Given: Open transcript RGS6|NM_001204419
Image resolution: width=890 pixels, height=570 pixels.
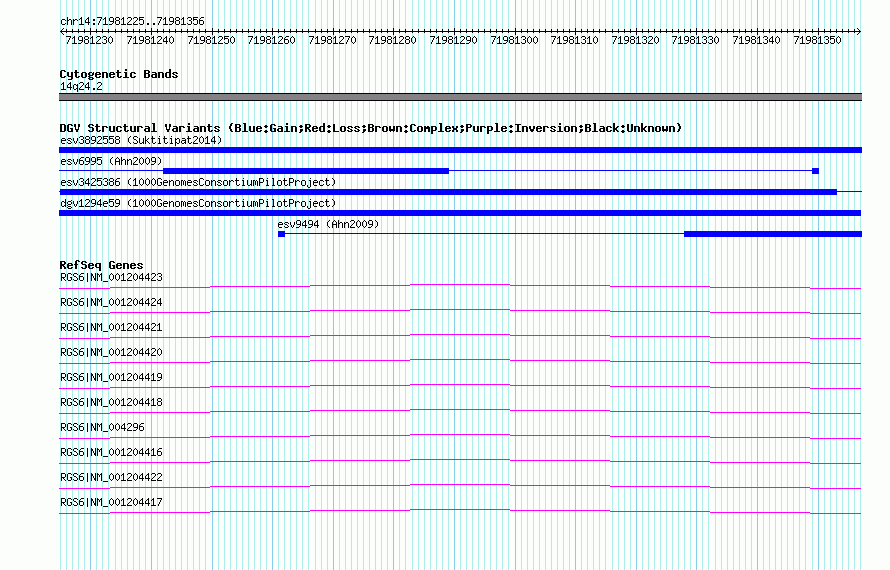Looking at the screenshot, I should [111, 378].
